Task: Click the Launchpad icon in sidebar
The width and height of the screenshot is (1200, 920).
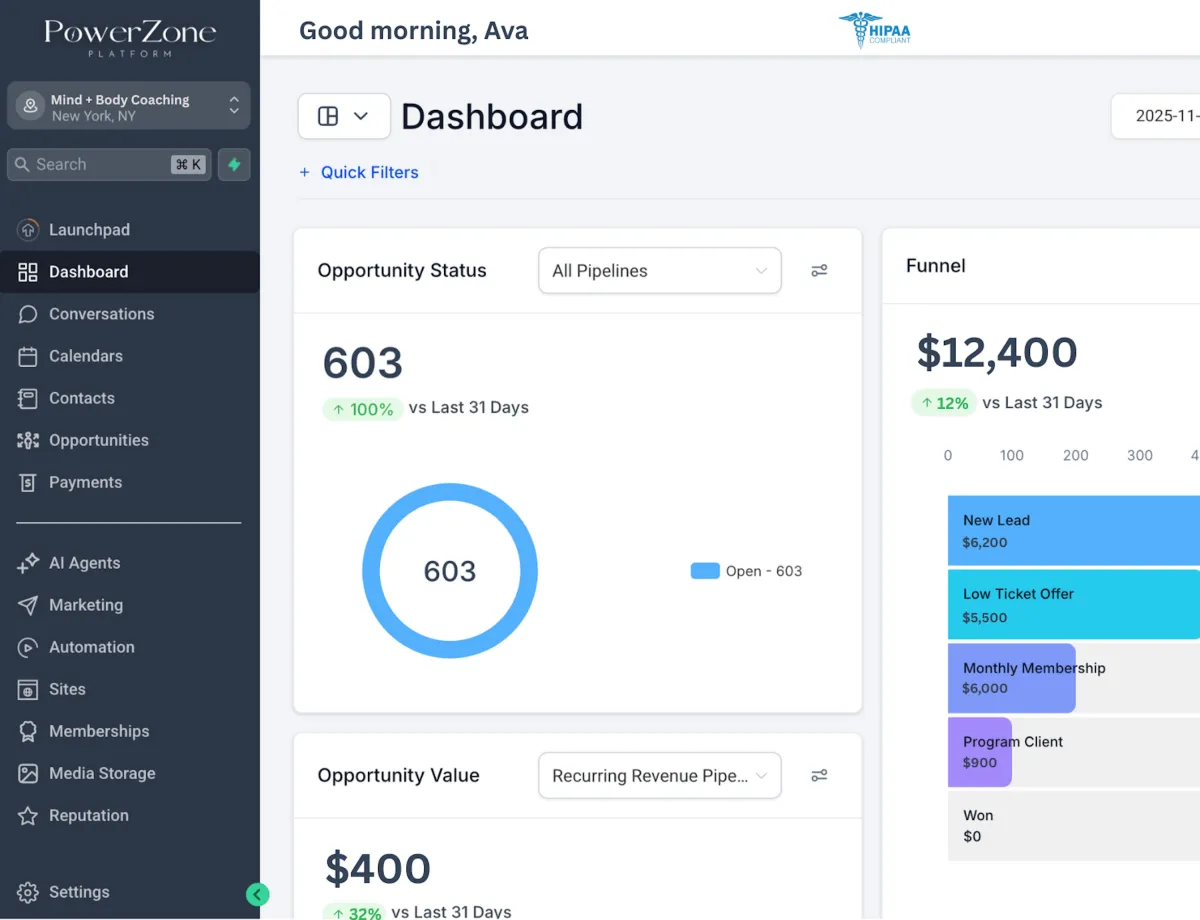Action: pyautogui.click(x=28, y=230)
